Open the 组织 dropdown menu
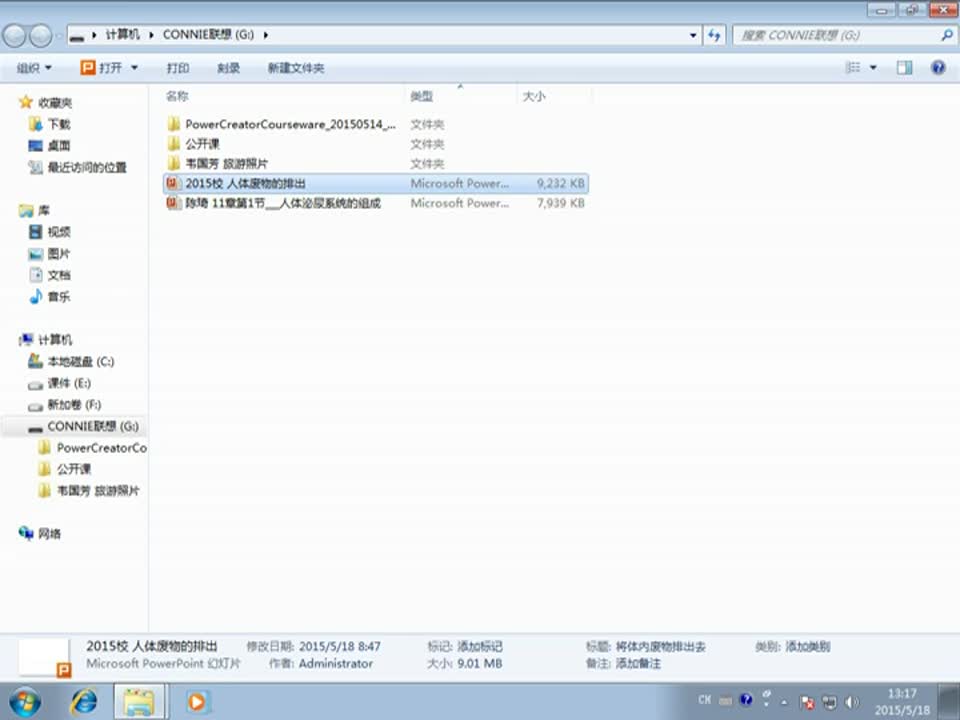Screen dimensions: 960x720 point(33,68)
